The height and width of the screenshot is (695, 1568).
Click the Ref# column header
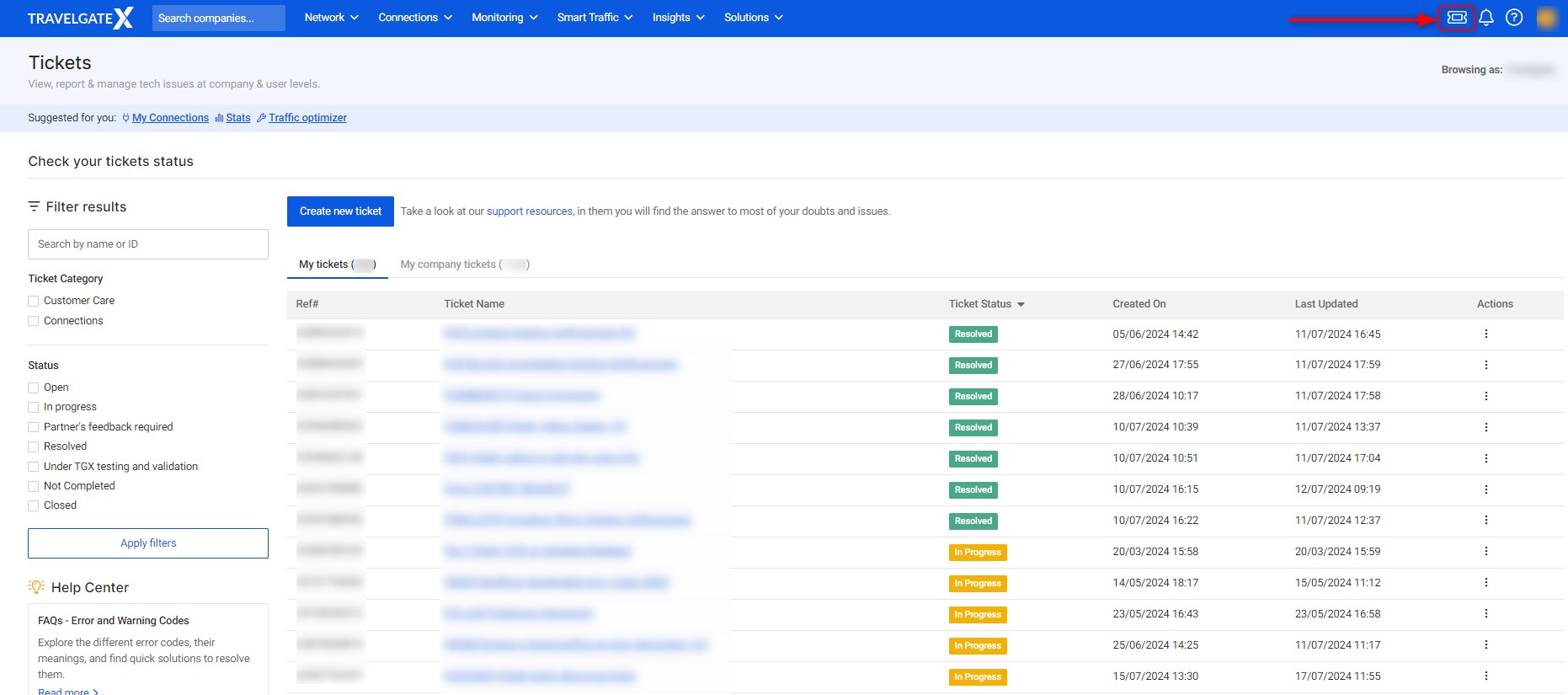307,304
